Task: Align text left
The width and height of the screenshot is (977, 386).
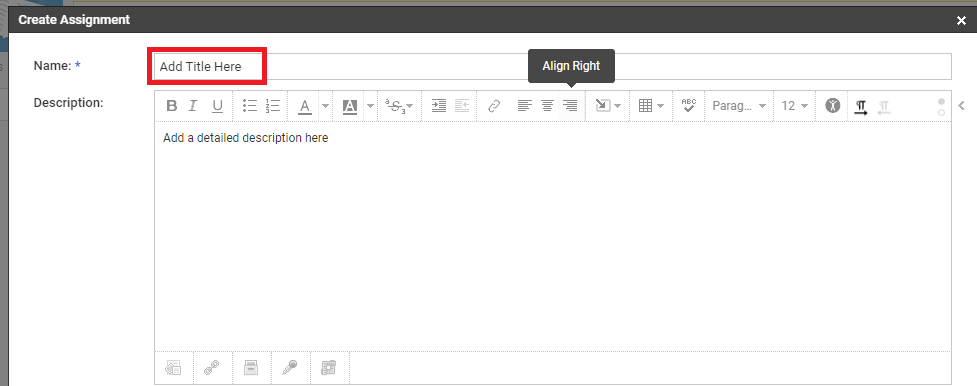Action: (525, 106)
